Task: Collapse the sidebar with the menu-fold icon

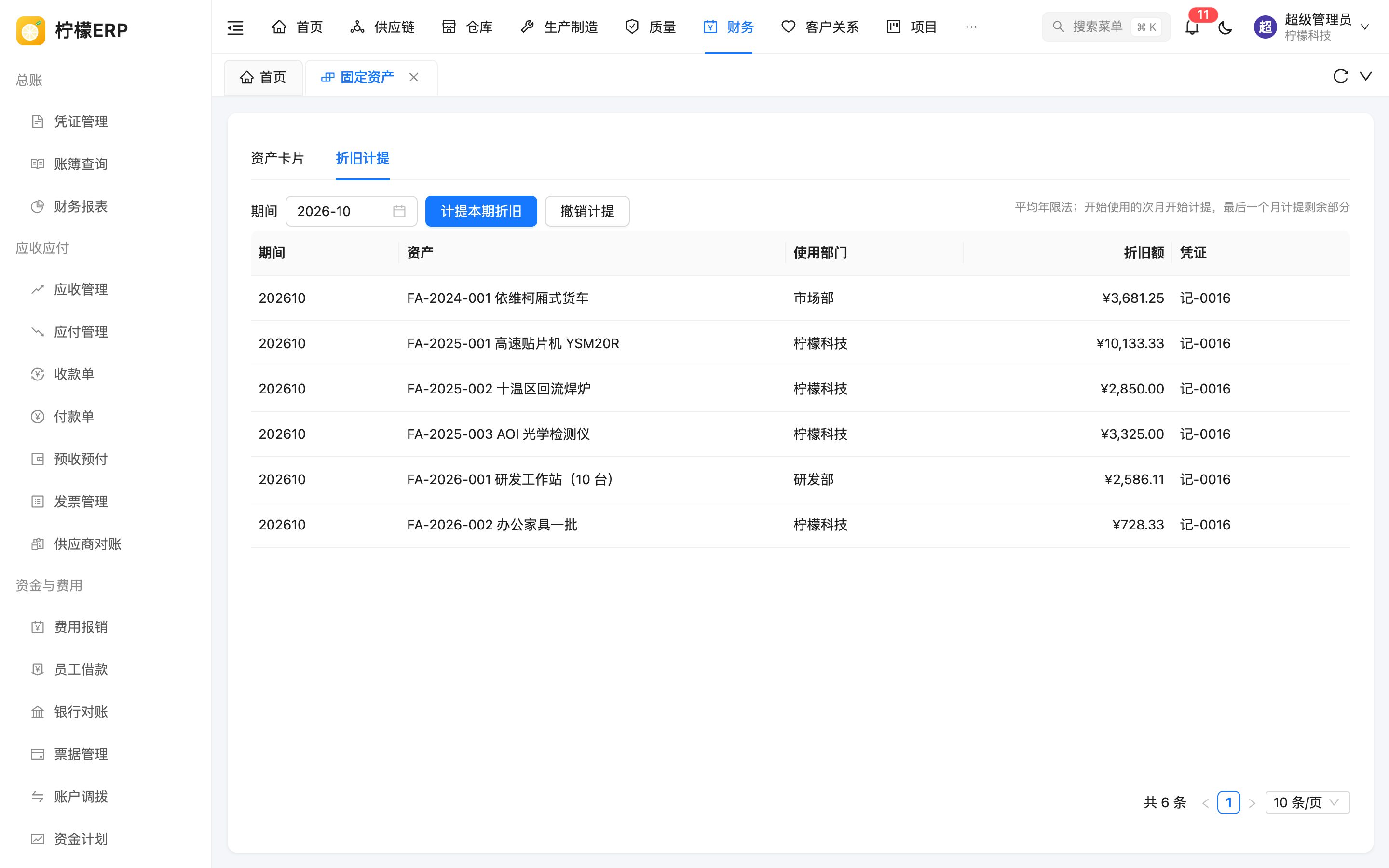Action: [x=235, y=27]
